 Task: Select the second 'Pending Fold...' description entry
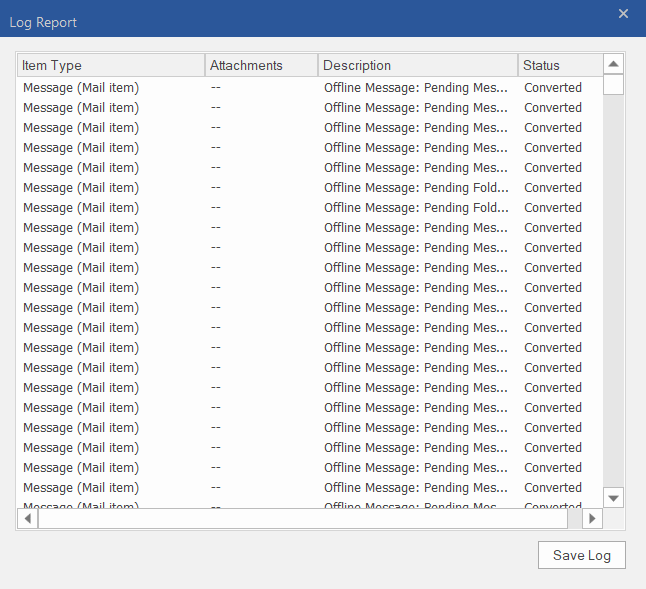coord(416,208)
